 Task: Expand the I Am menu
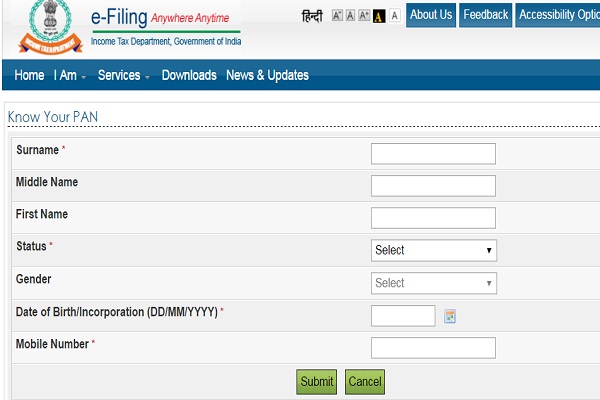(x=70, y=76)
